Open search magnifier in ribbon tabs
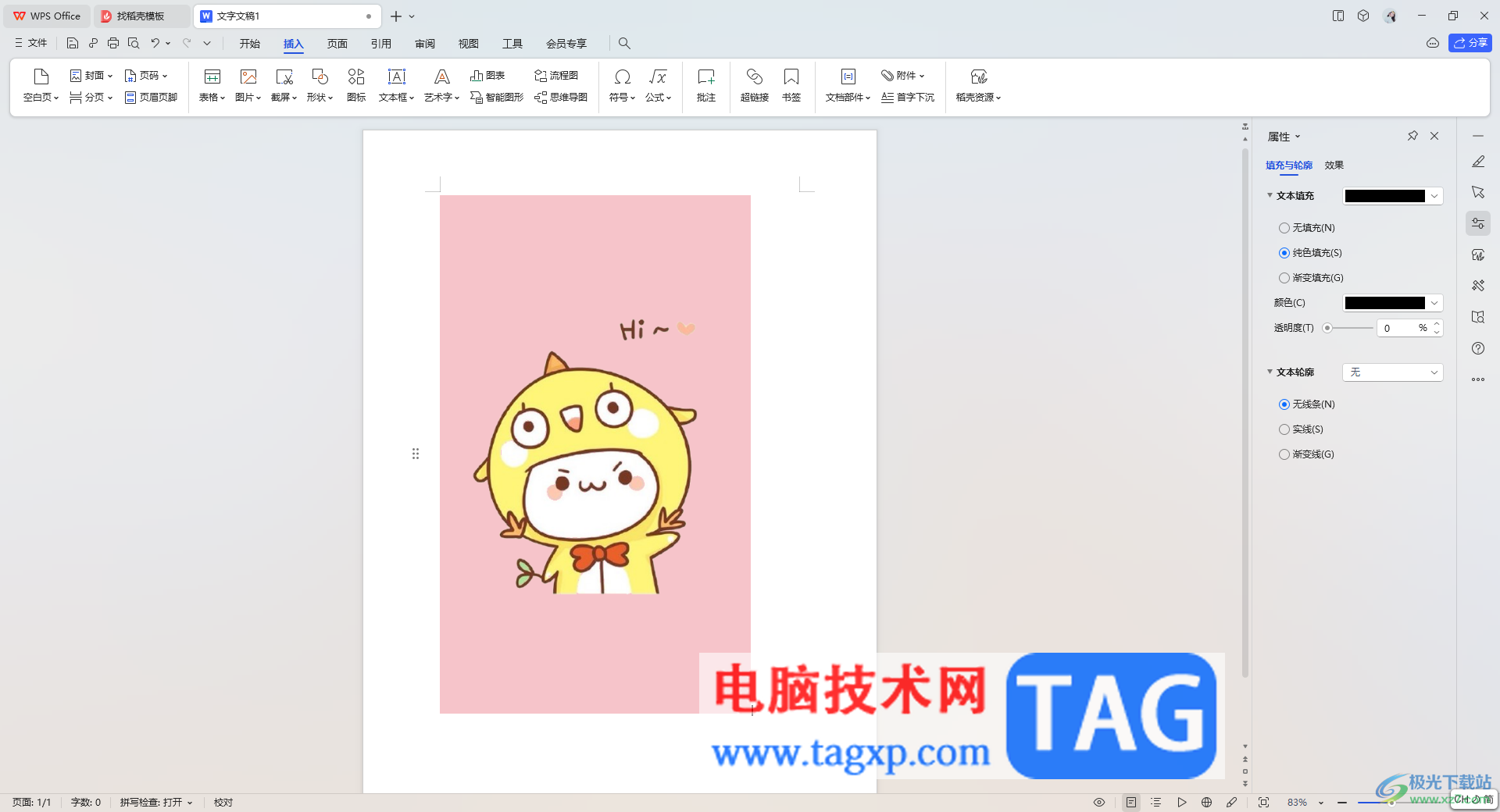 [x=624, y=44]
